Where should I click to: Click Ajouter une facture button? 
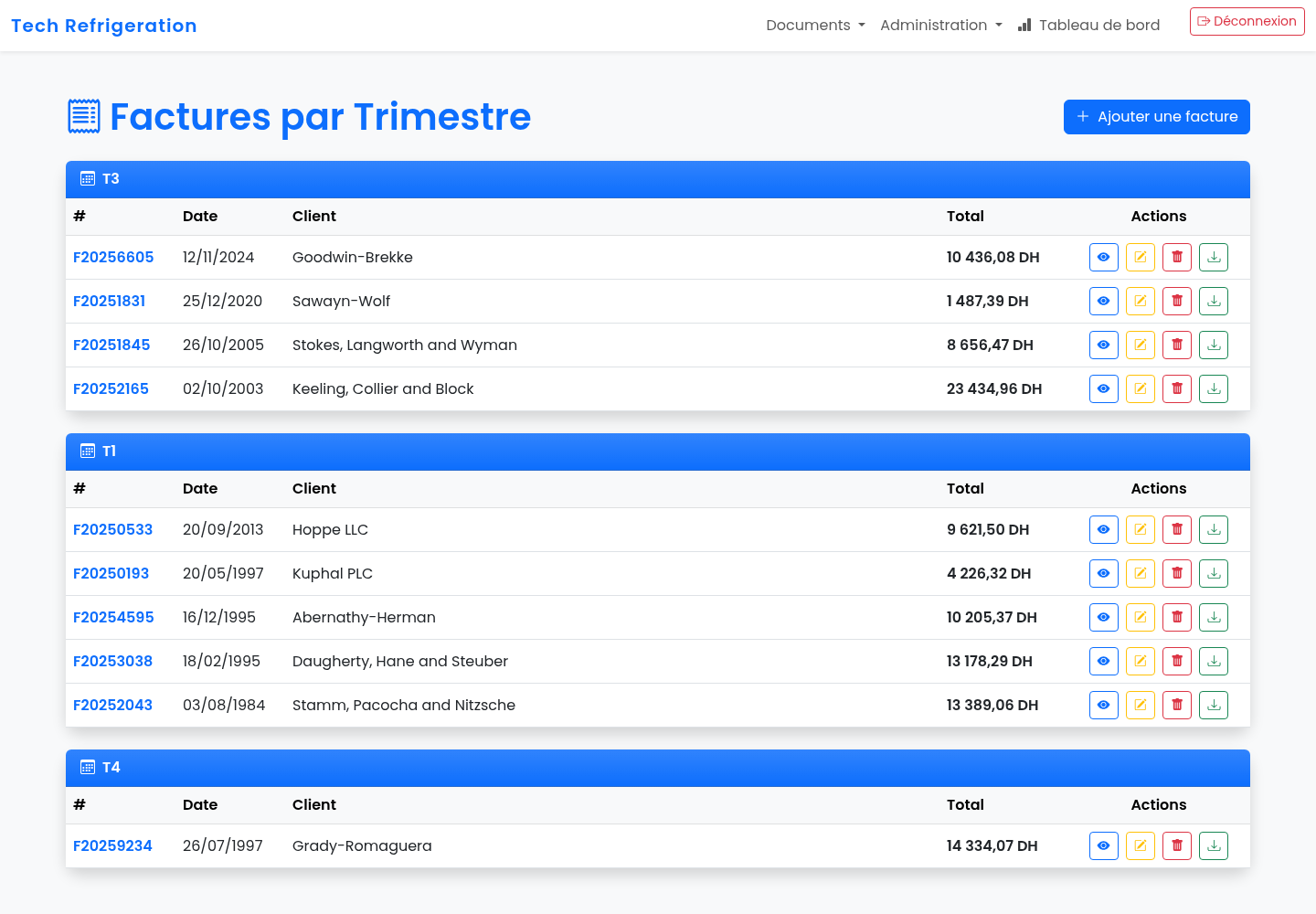pos(1157,117)
